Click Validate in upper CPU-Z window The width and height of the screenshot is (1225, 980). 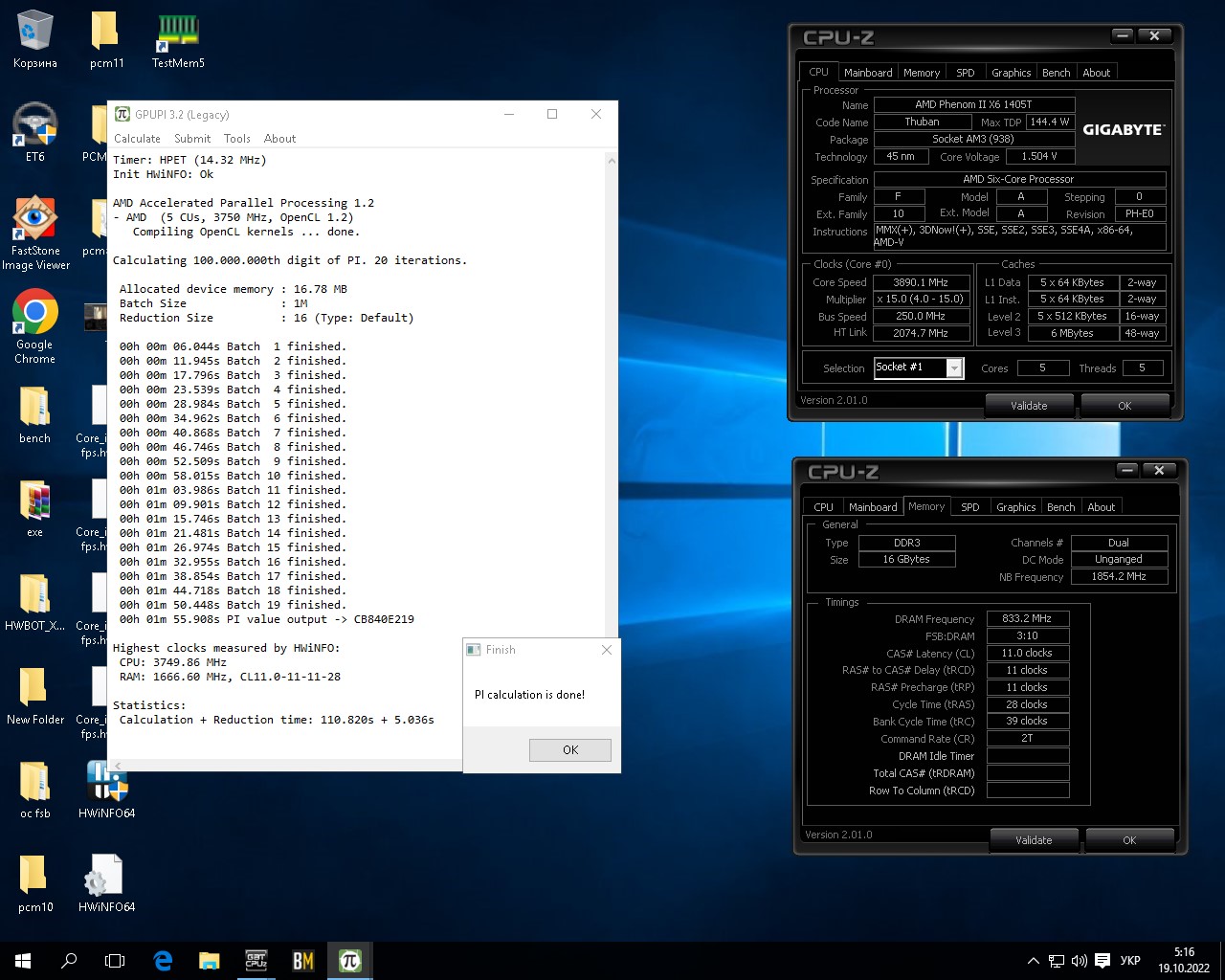[1029, 406]
